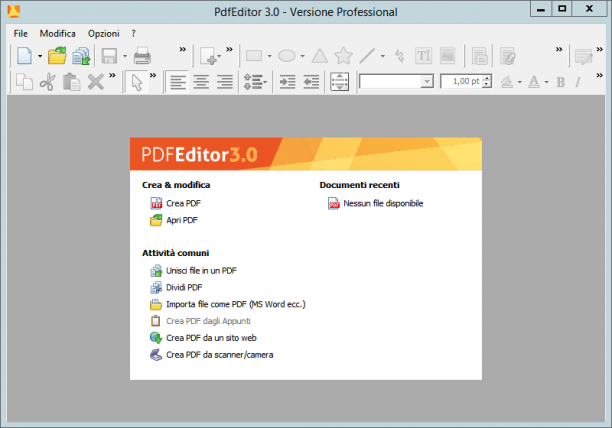Toggle left text alignment
This screenshot has height=428, width=612.
(178, 82)
